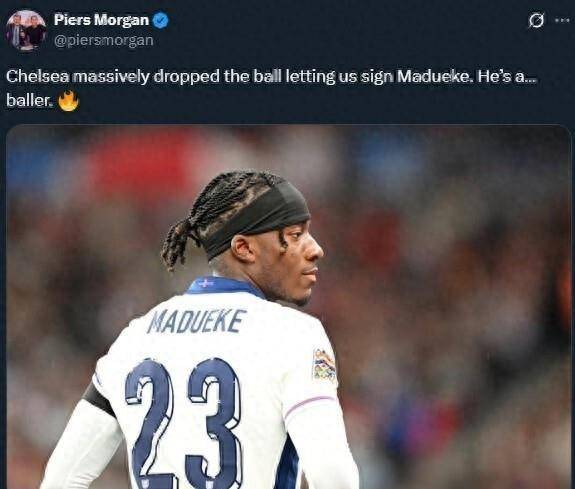Click the player's black headband

pyautogui.click(x=257, y=218)
